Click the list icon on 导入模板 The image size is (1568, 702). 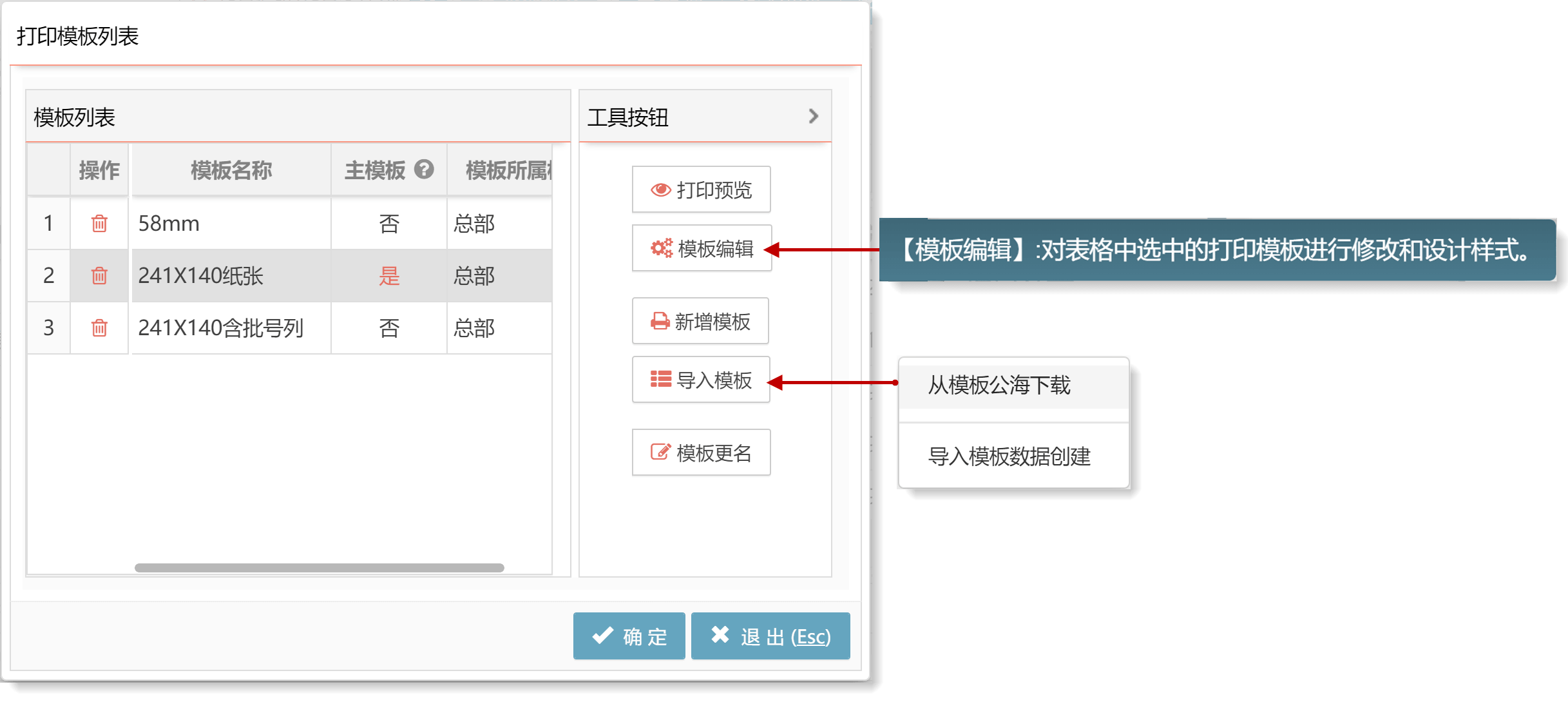point(660,380)
